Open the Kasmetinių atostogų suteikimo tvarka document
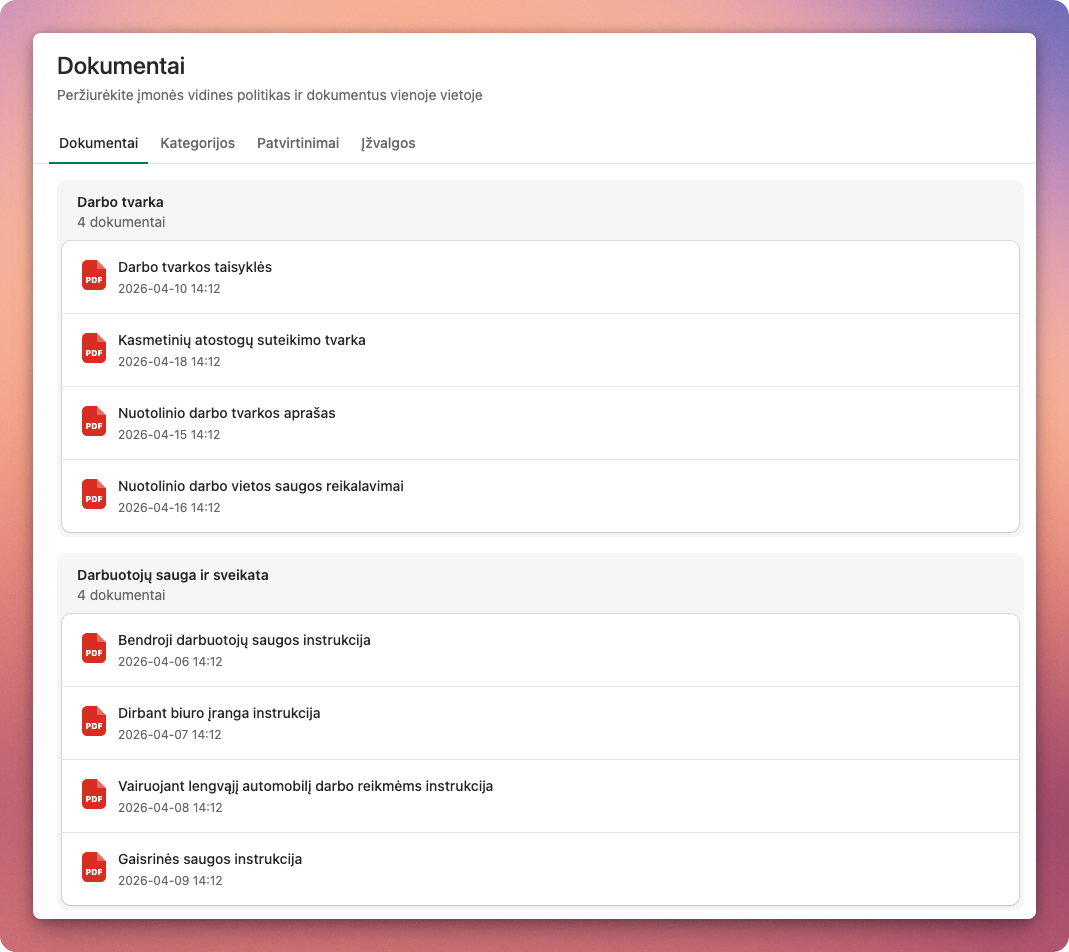Image resolution: width=1069 pixels, height=952 pixels. 241,340
